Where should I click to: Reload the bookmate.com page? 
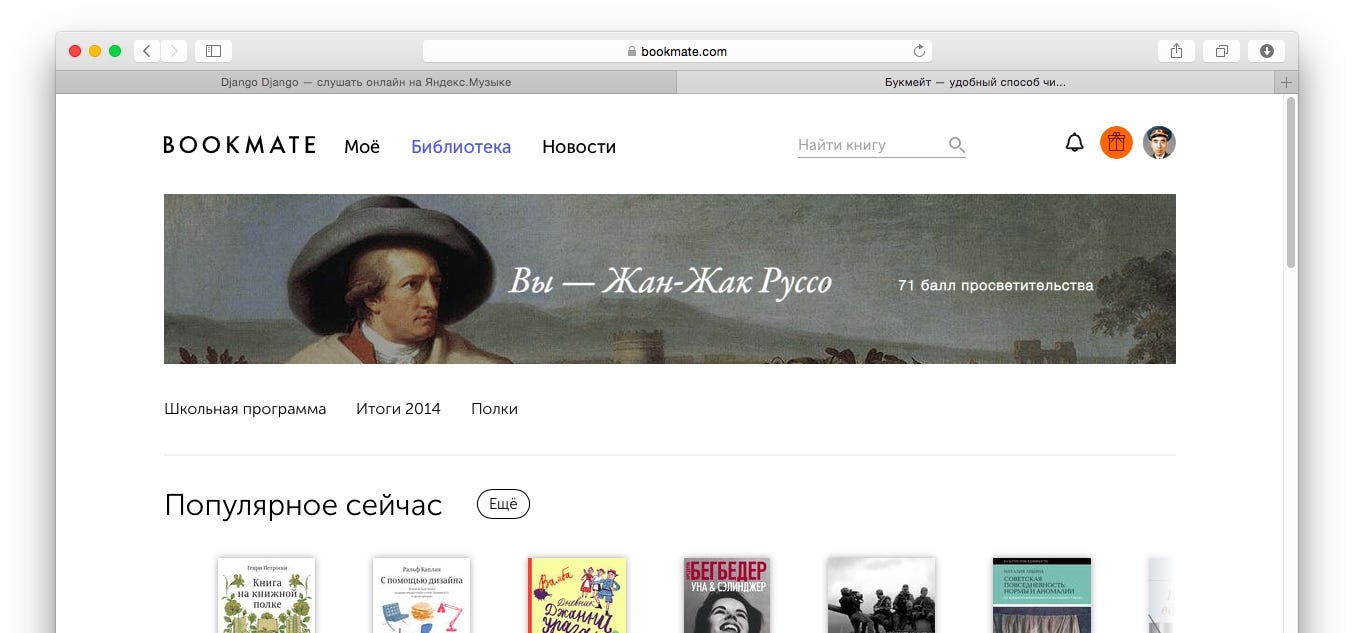[x=919, y=51]
